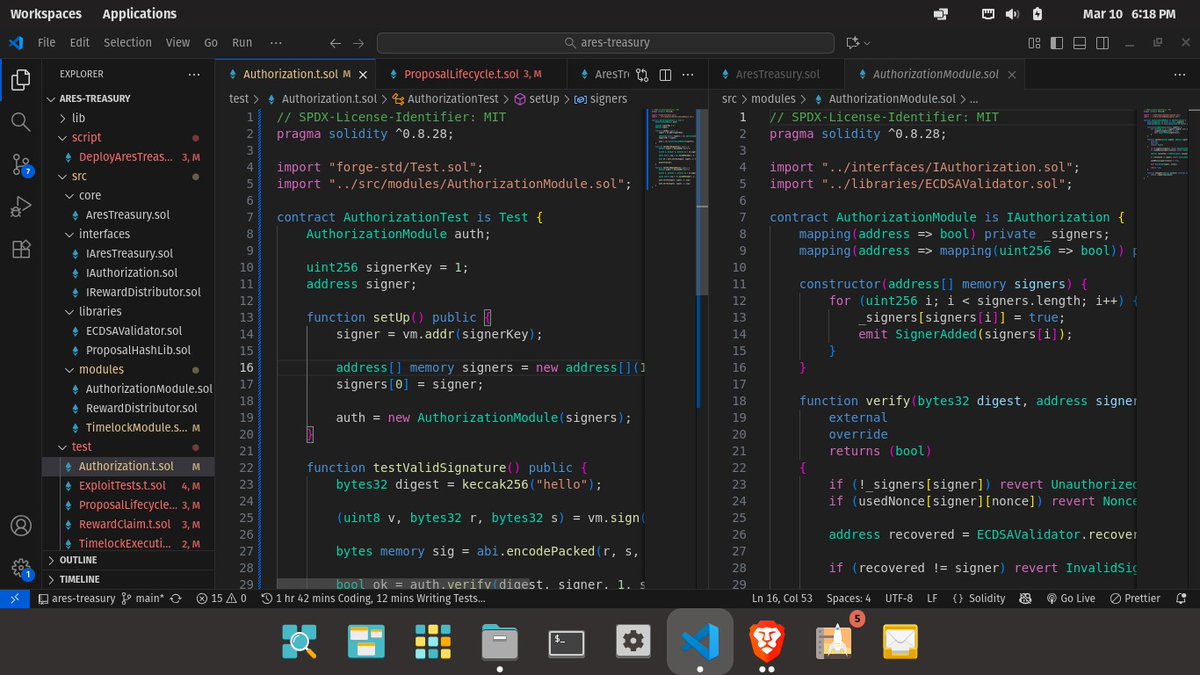
Task: Click the Explorer panel more actions ellipsis
Action: point(194,74)
